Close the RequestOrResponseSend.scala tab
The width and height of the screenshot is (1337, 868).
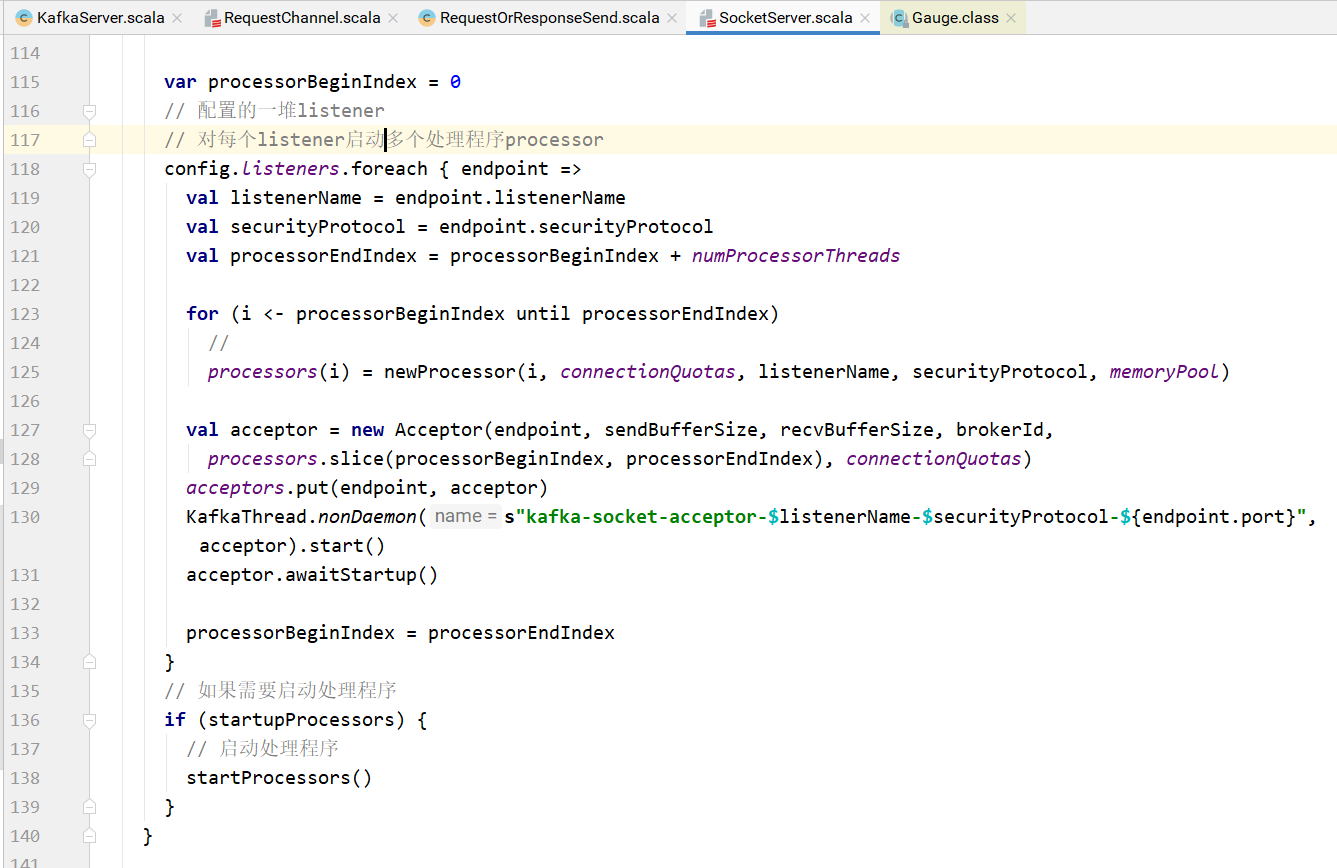pyautogui.click(x=672, y=18)
